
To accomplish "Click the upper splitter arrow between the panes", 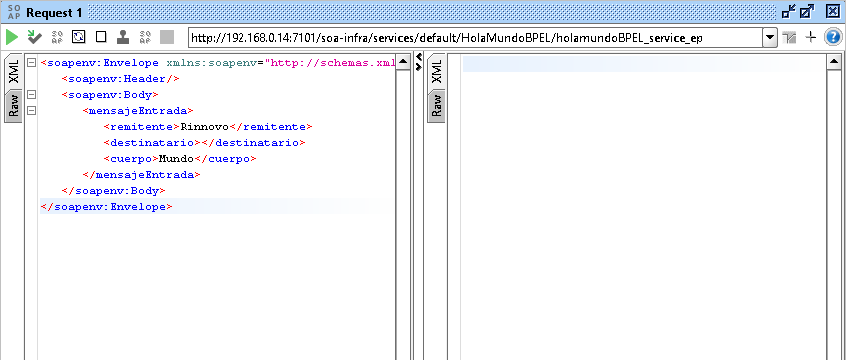I will [419, 57].
